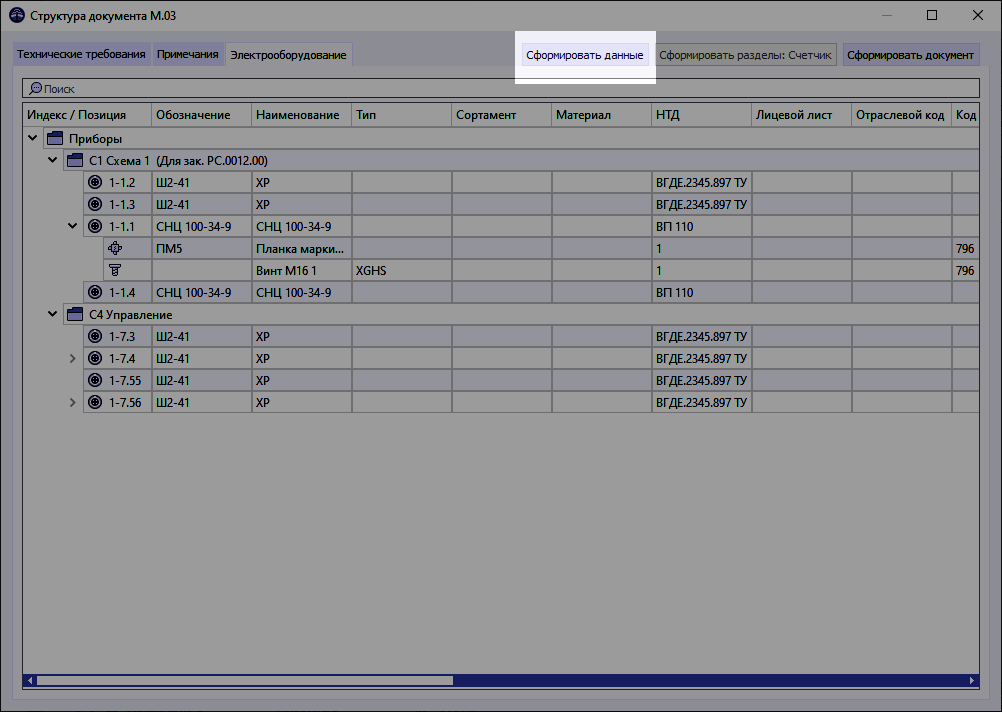
Task: Select the marking plate icon for ПМ5
Action: pos(115,248)
